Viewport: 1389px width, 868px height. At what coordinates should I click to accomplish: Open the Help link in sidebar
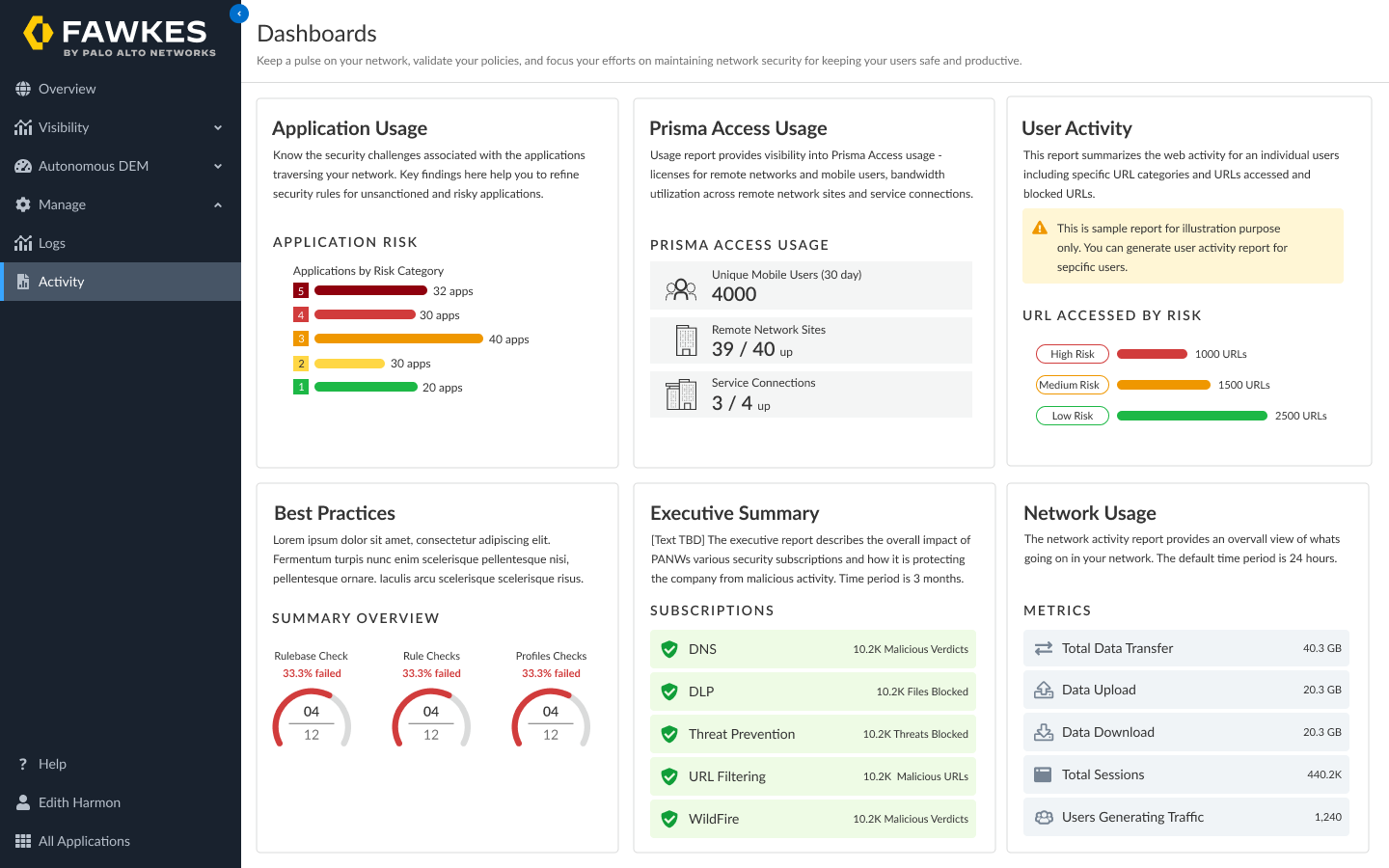[x=121, y=764]
